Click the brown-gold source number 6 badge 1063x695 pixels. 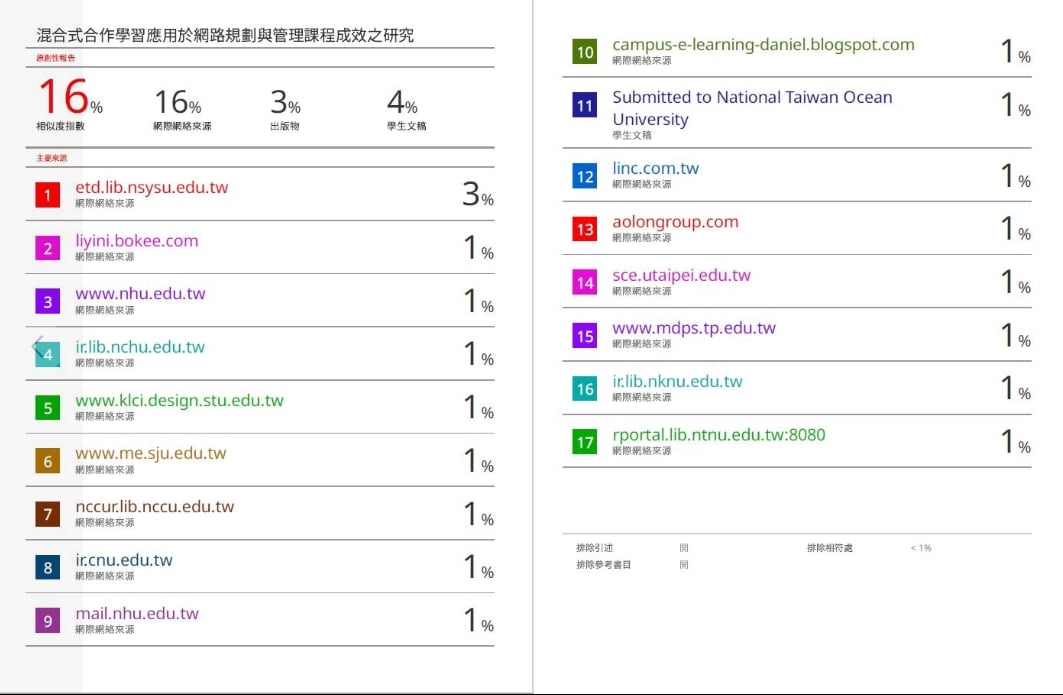(x=47, y=461)
